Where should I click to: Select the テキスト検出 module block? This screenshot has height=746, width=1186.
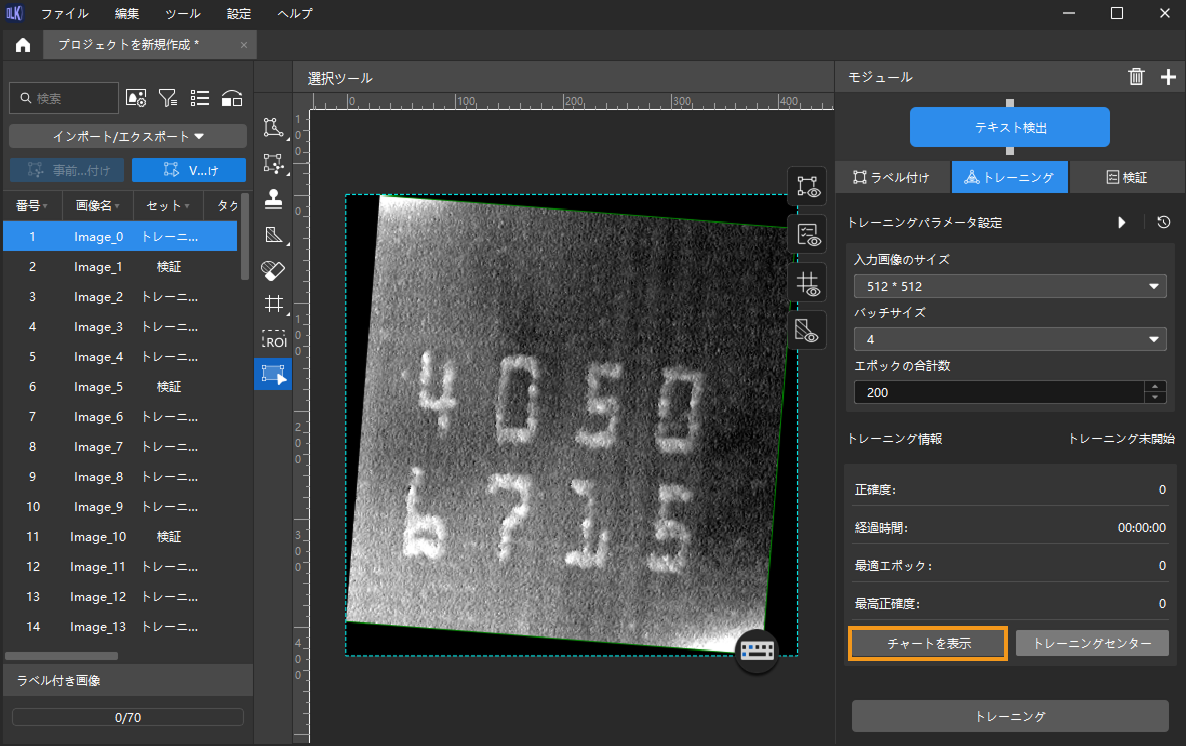point(1010,127)
